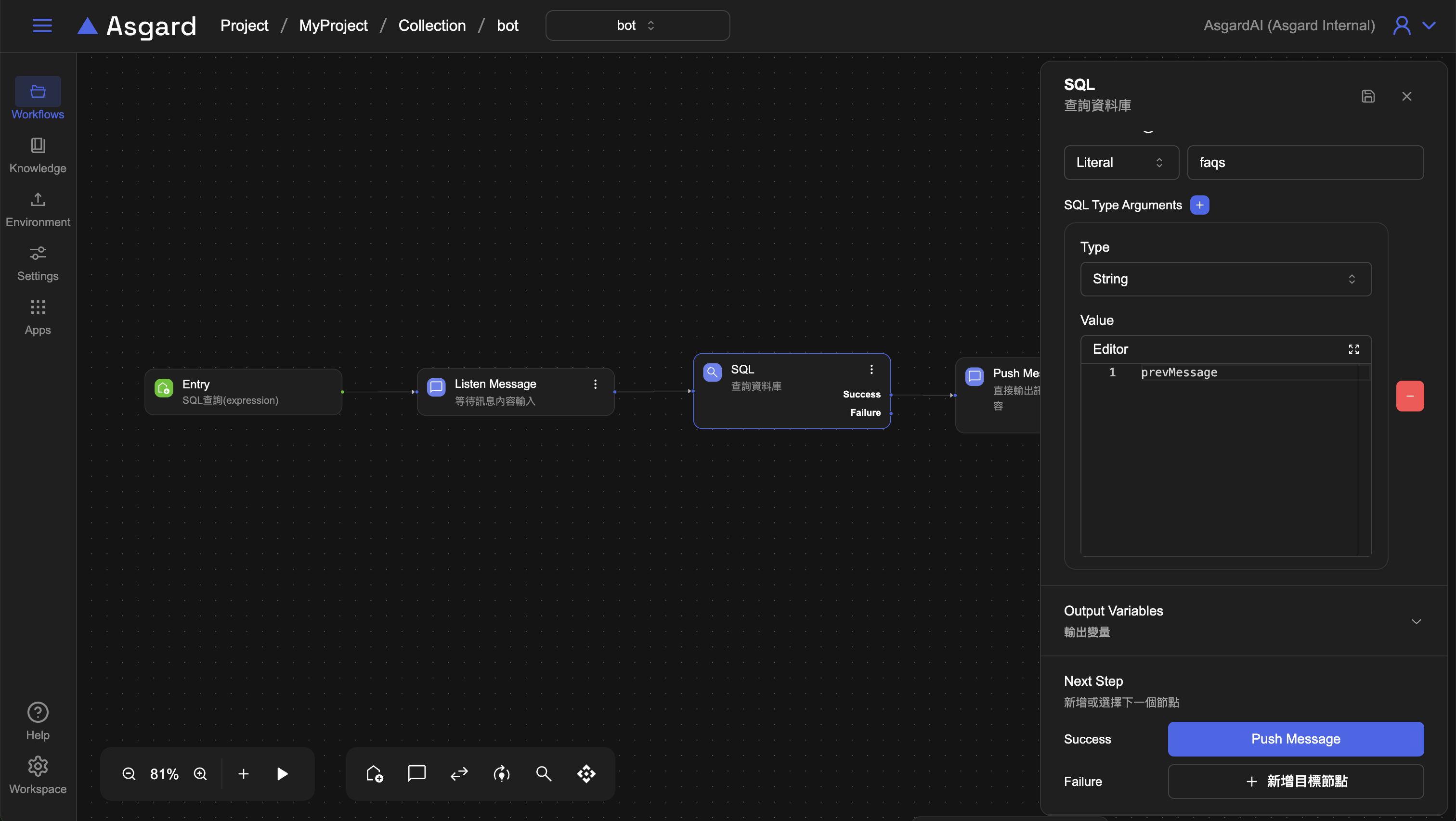The width and height of the screenshot is (1456, 821).
Task: Click the search tool in bottom toolbar
Action: [543, 773]
